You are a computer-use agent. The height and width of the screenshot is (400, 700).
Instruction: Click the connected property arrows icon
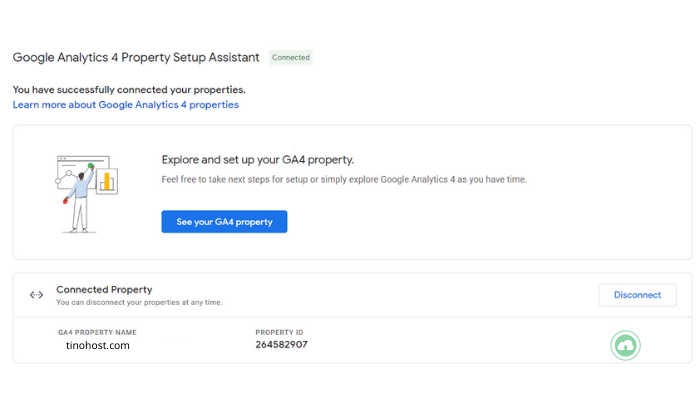[37, 295]
